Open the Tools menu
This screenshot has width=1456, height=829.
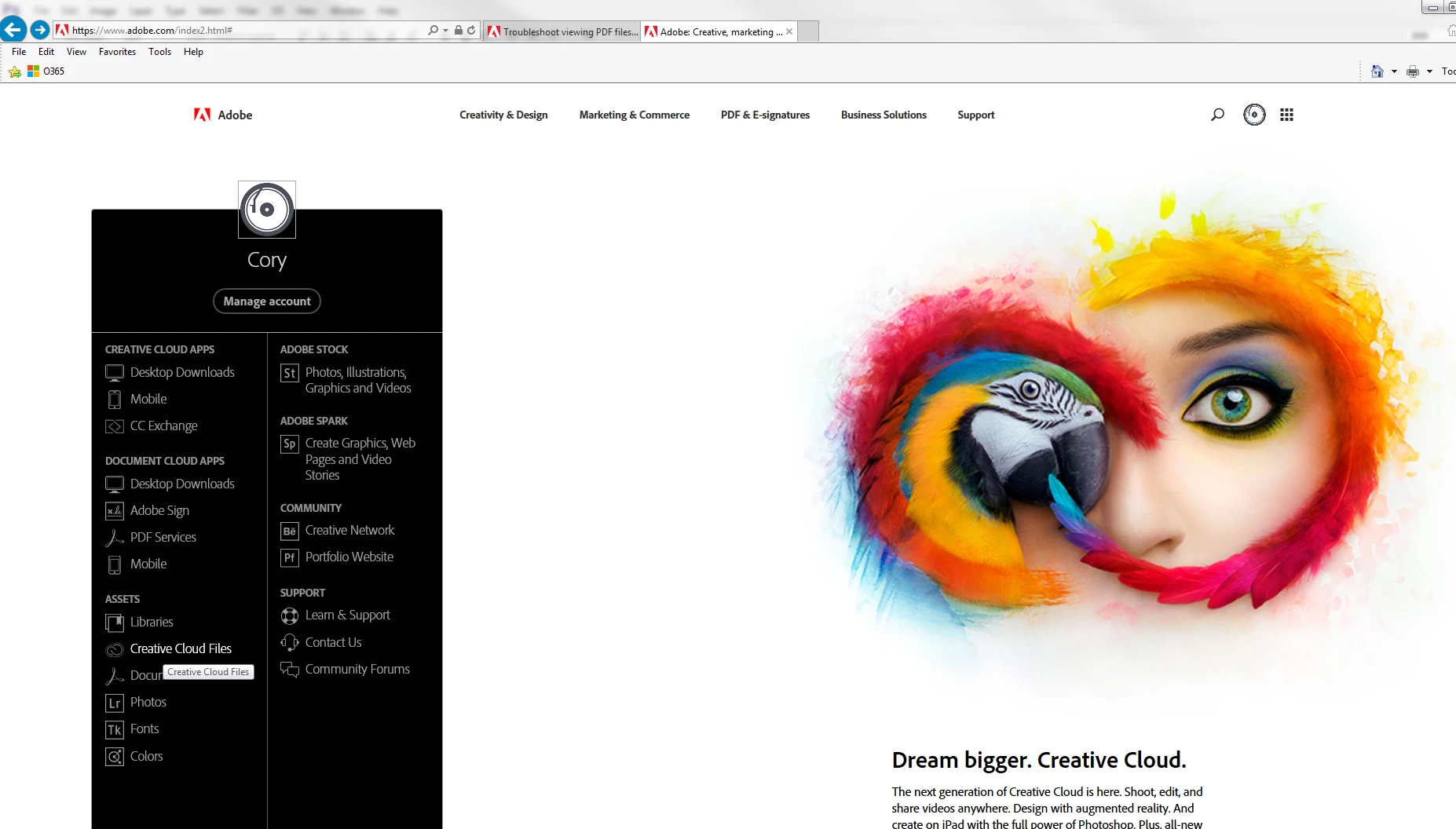159,52
